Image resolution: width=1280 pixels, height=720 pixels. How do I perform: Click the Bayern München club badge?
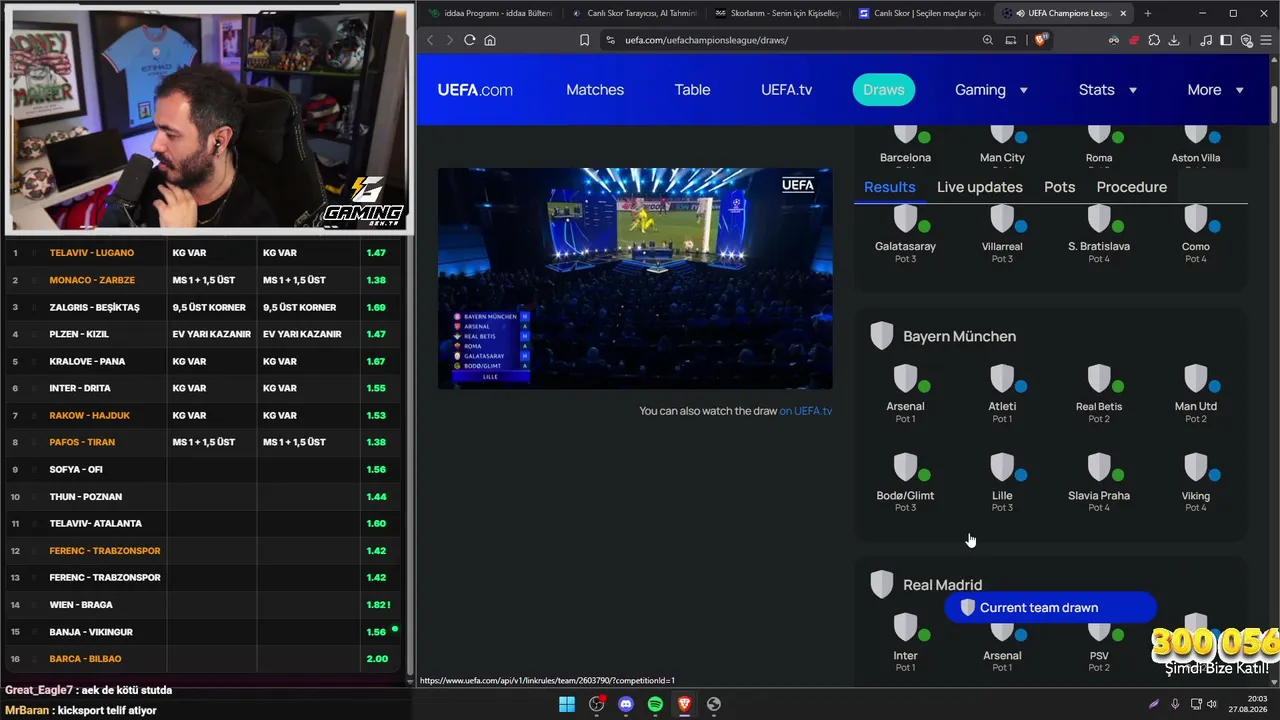point(881,336)
